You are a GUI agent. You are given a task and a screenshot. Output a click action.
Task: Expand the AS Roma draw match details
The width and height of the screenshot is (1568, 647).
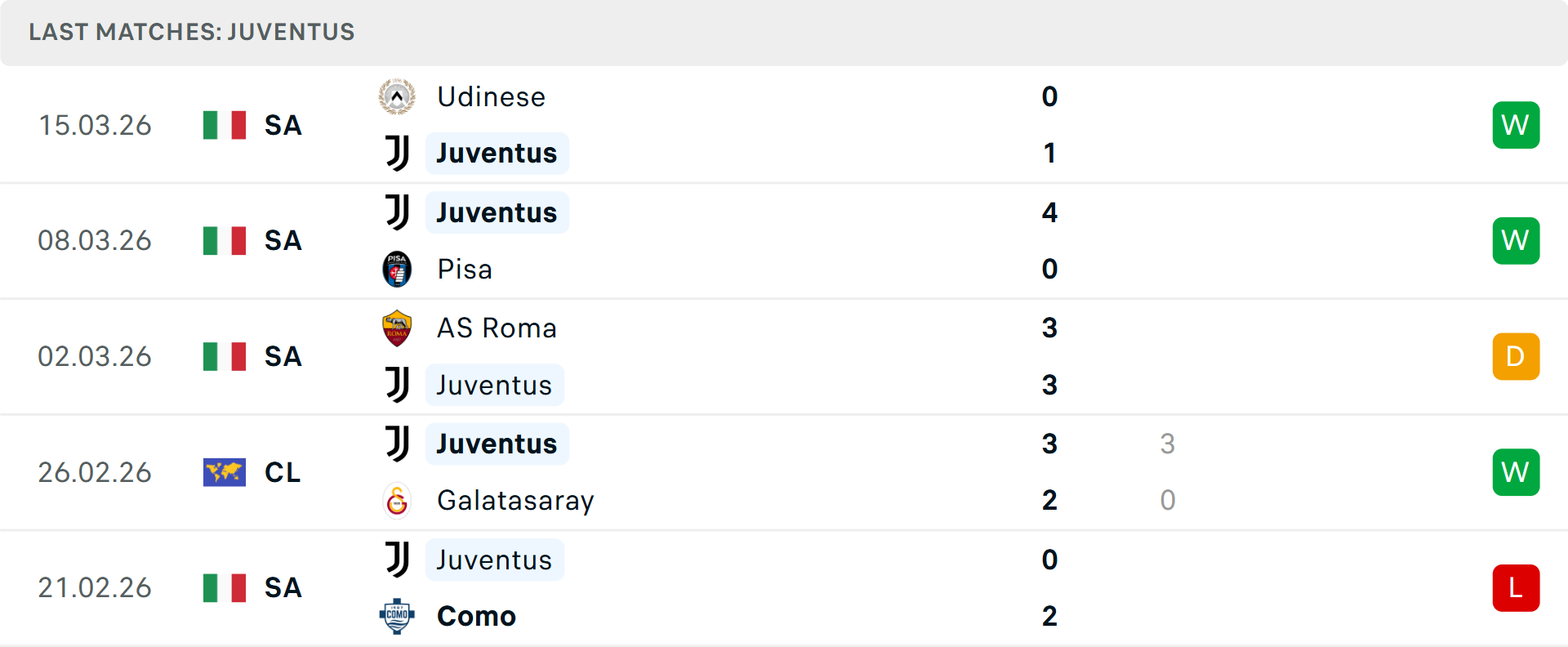click(817, 356)
